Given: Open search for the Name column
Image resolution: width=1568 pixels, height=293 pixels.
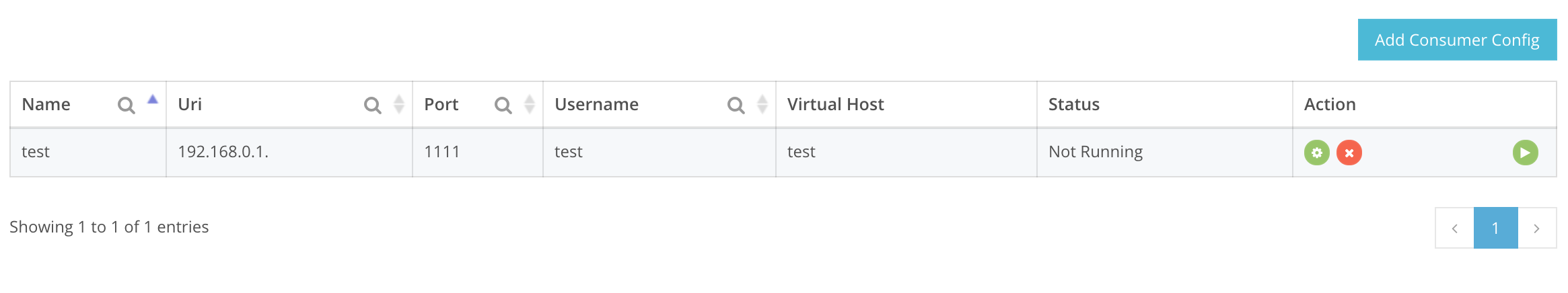Looking at the screenshot, I should point(126,105).
